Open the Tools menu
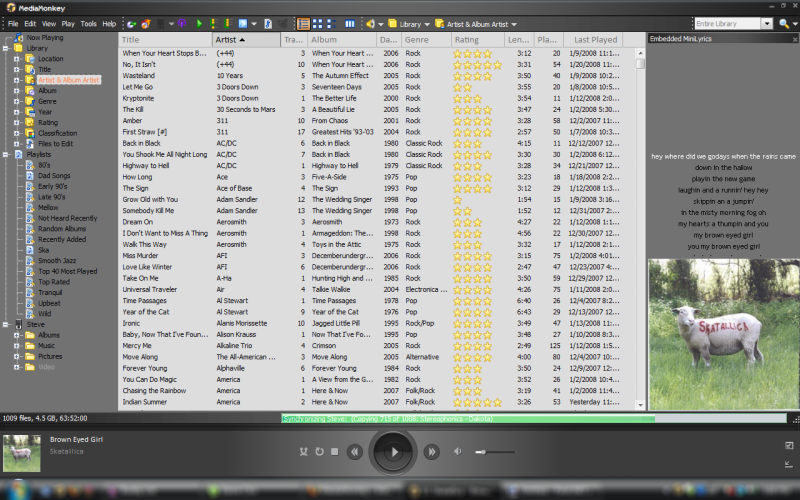Viewport: 800px width, 500px height. coord(89,23)
